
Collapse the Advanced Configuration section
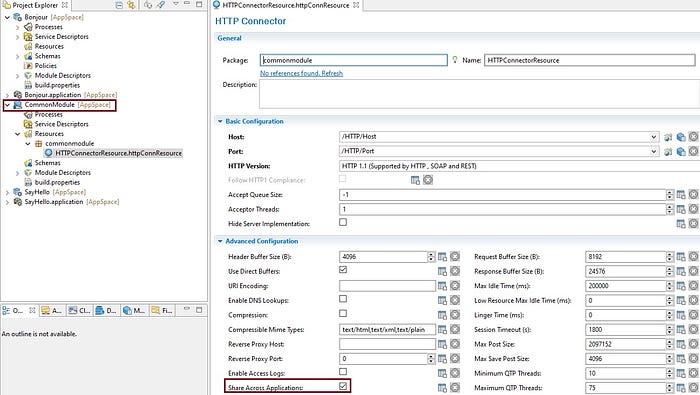coord(220,241)
